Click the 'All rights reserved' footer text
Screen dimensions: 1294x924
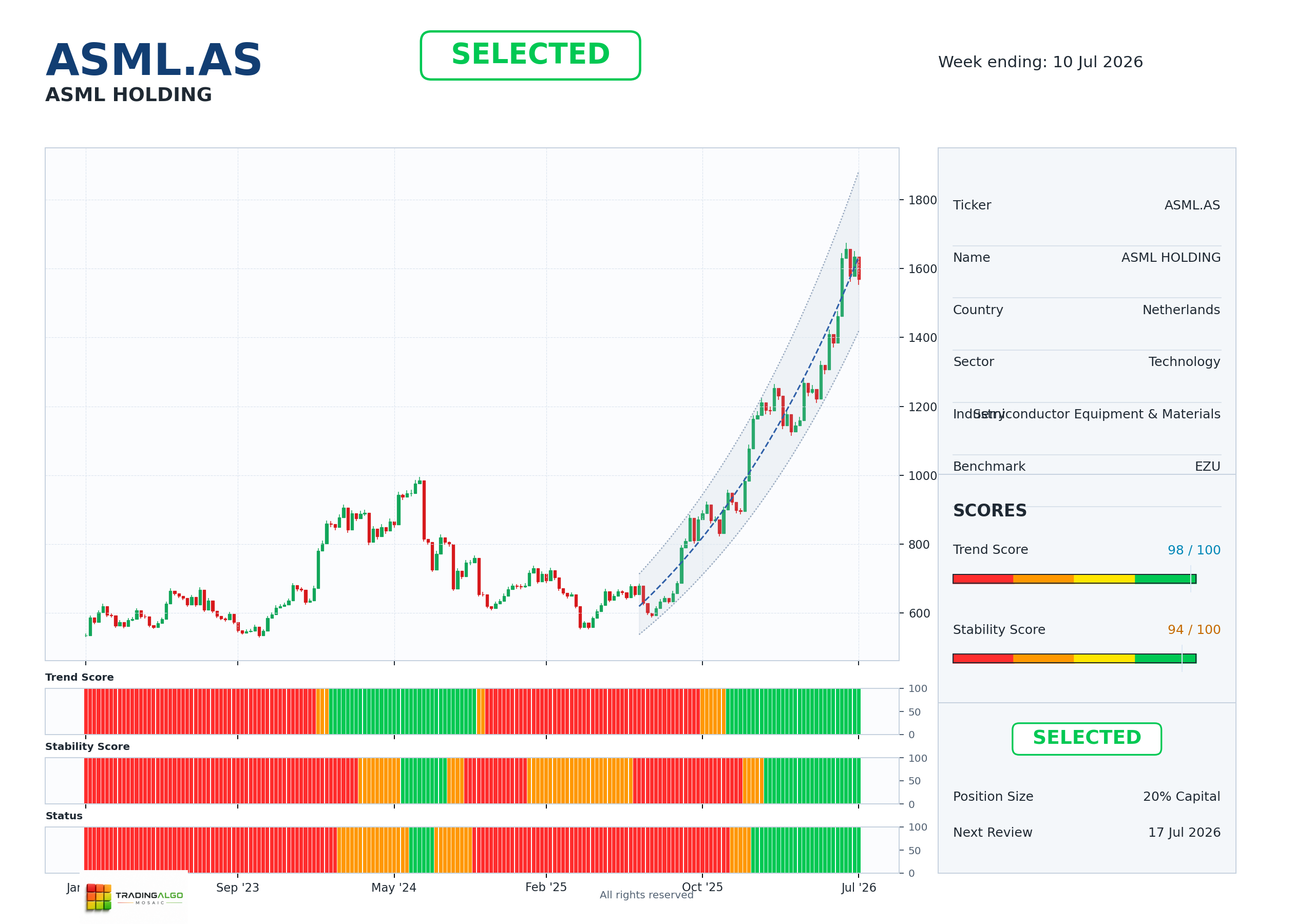pyautogui.click(x=646, y=895)
